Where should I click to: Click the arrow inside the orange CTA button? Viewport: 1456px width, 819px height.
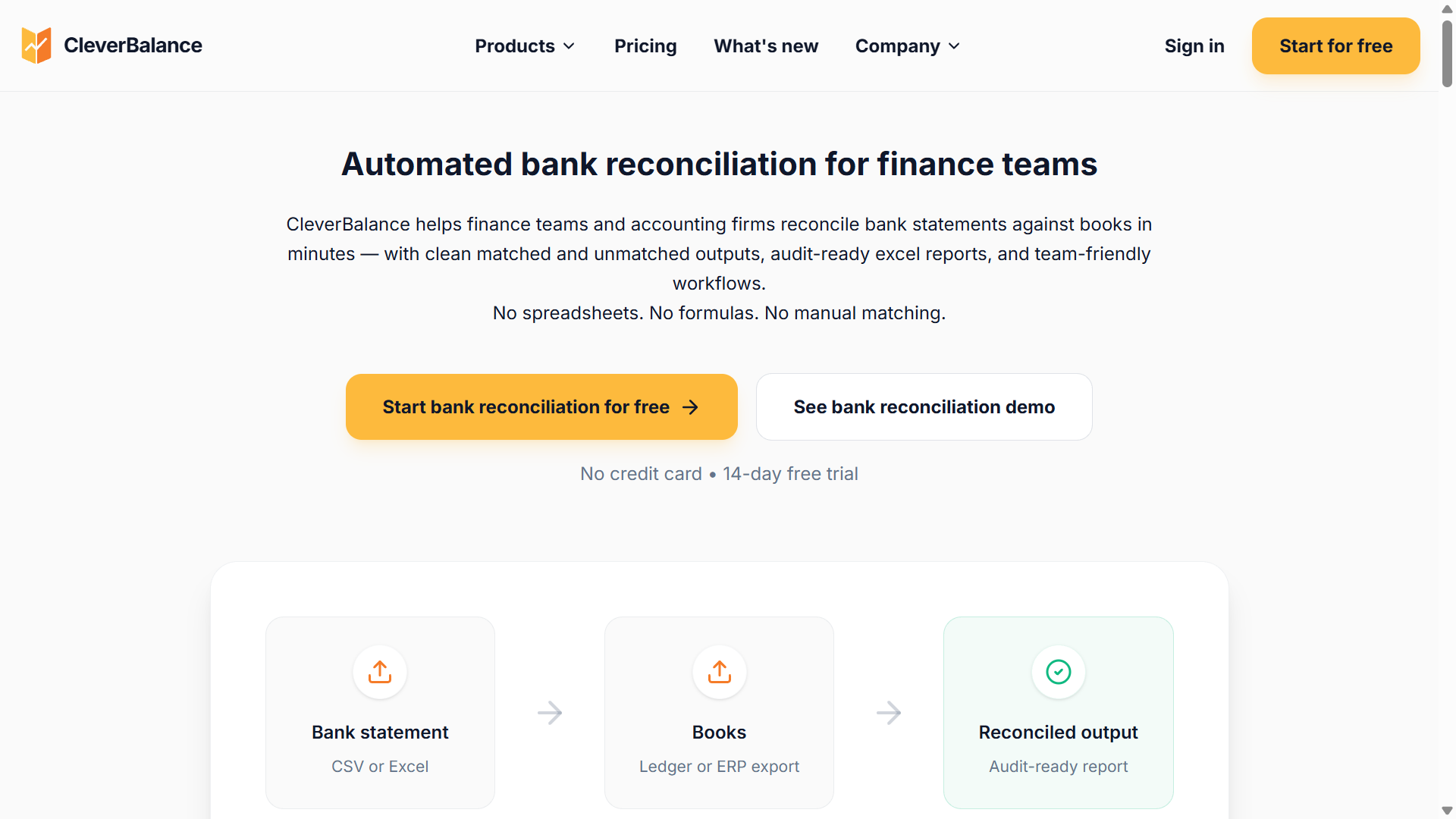click(x=690, y=406)
